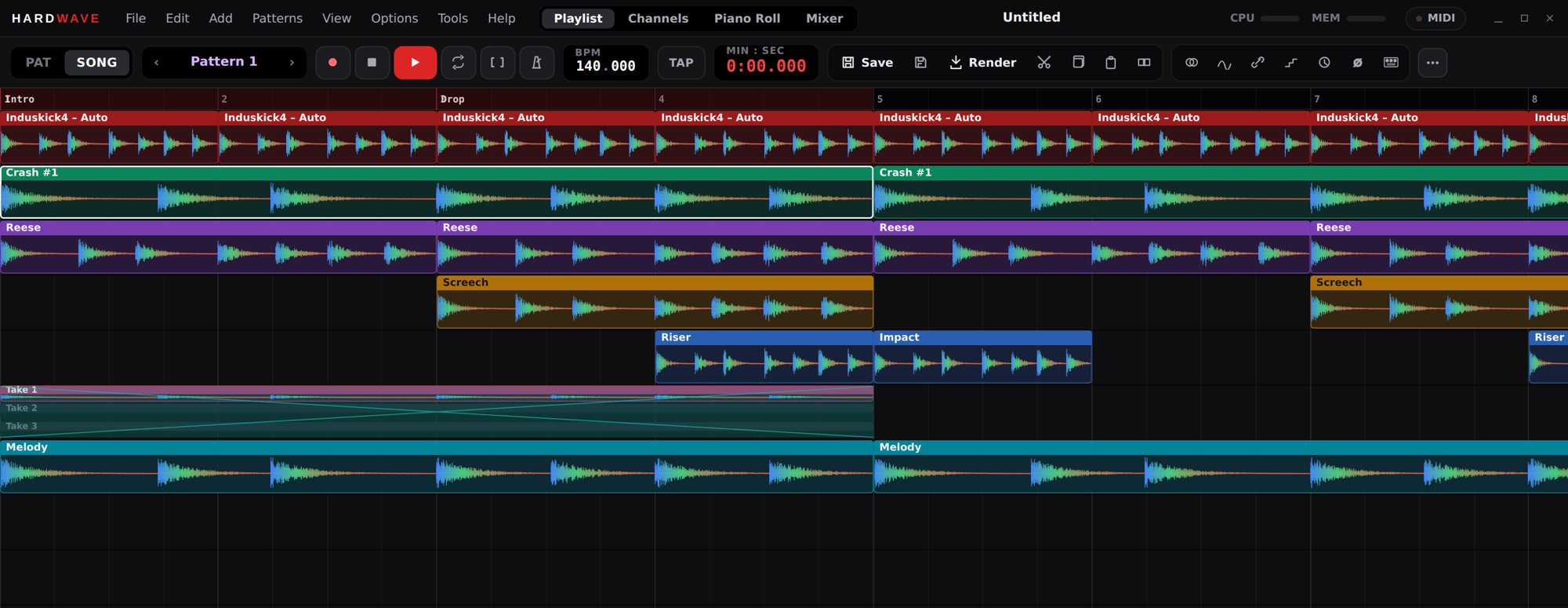Image resolution: width=1568 pixels, height=608 pixels.
Task: Toggle loop playback mode
Action: (x=458, y=63)
